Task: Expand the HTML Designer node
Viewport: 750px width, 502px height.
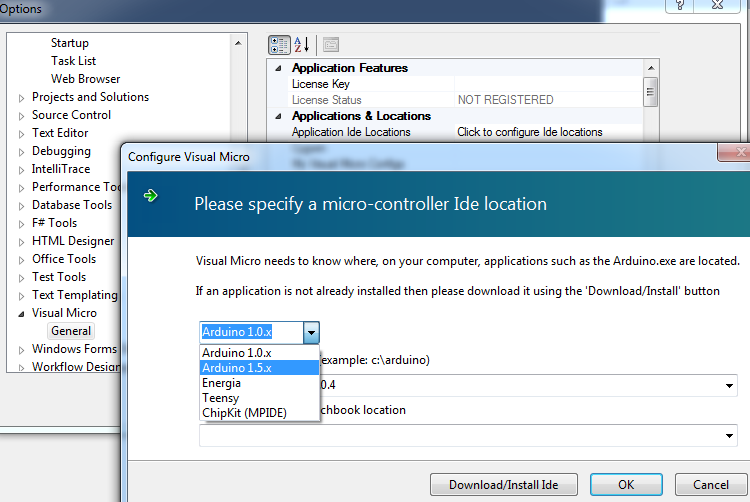Action: [x=21, y=242]
